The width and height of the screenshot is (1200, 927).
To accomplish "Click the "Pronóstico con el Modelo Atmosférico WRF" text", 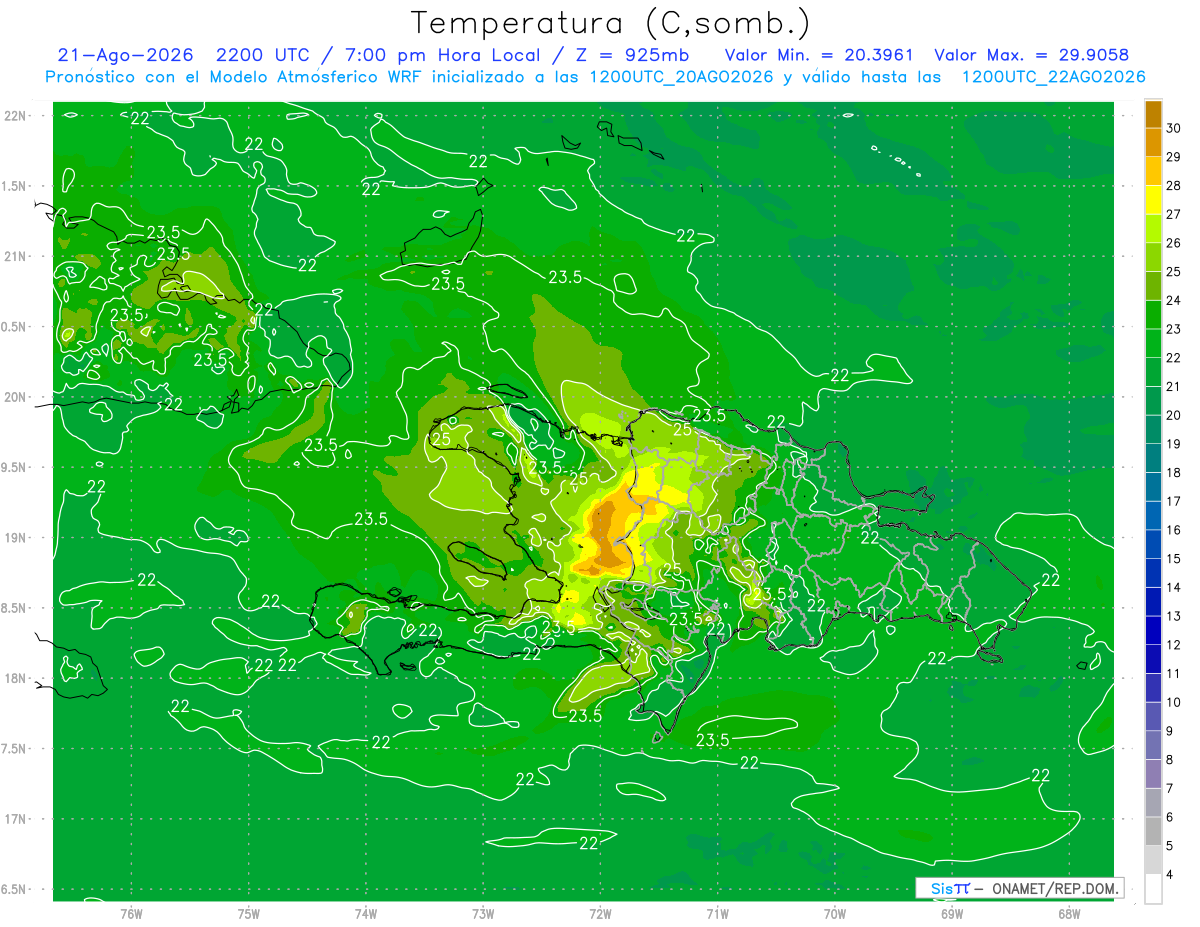I will pos(236,77).
